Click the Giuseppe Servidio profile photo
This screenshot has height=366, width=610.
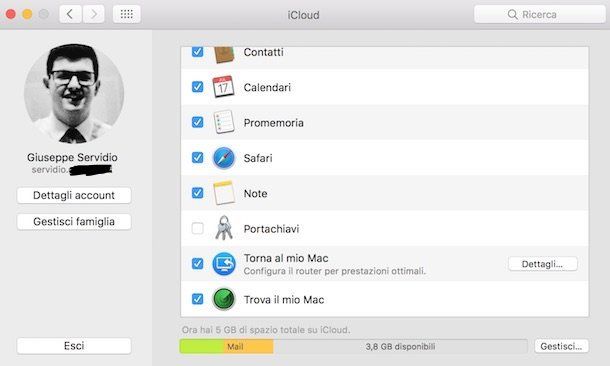74,94
